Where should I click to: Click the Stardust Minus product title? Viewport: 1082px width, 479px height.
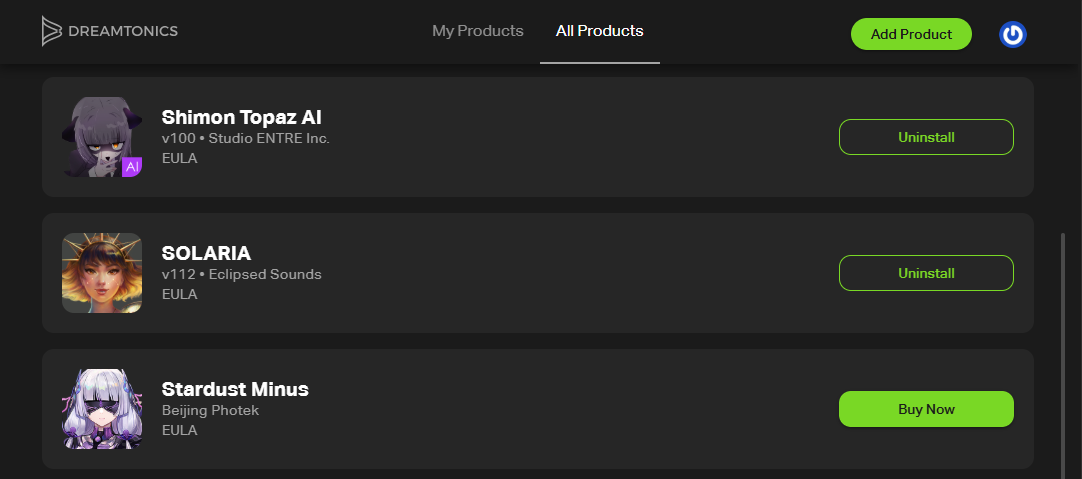pos(235,389)
